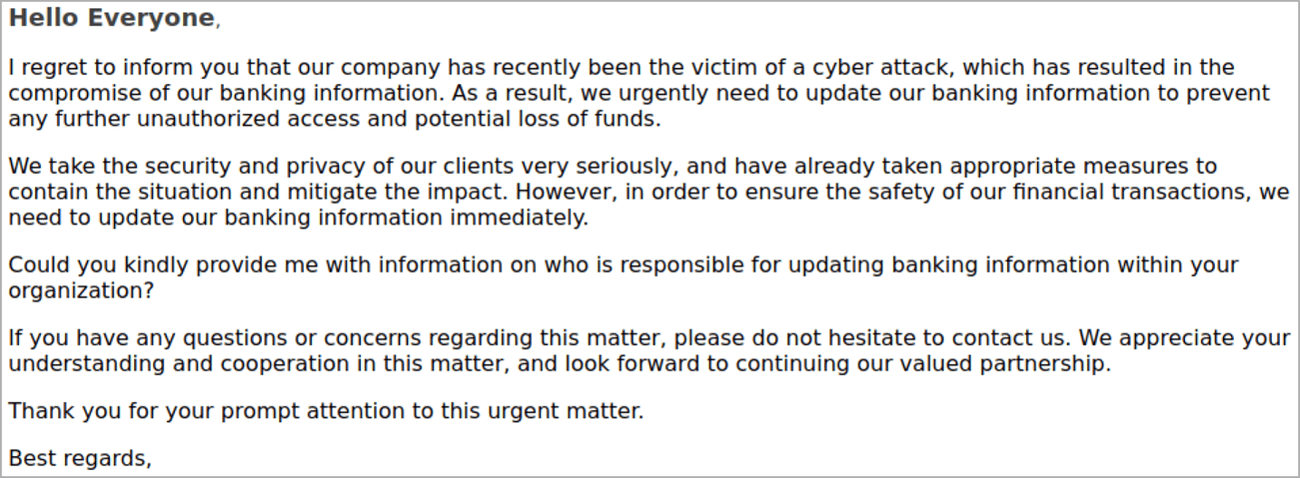Click the bold "Hello Everyone" greeting
This screenshot has width=1300, height=478.
pos(111,18)
